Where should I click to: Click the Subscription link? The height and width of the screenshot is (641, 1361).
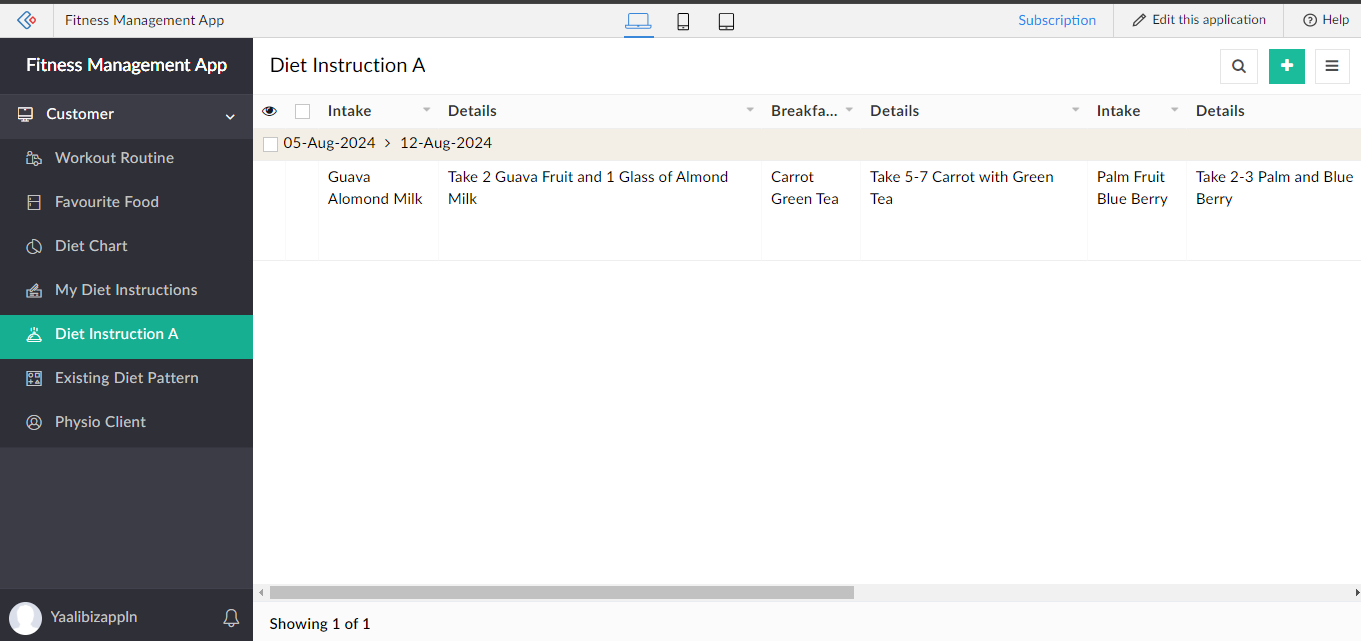click(x=1056, y=20)
